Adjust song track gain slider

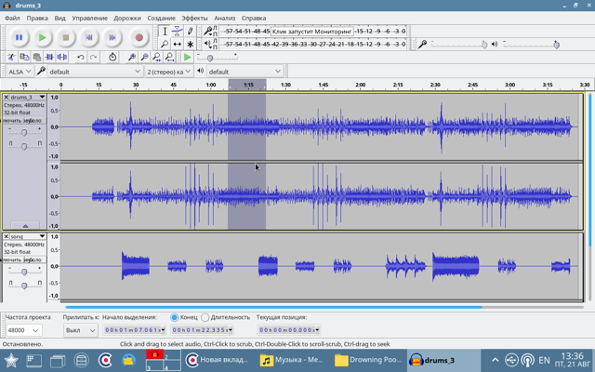coord(24,271)
